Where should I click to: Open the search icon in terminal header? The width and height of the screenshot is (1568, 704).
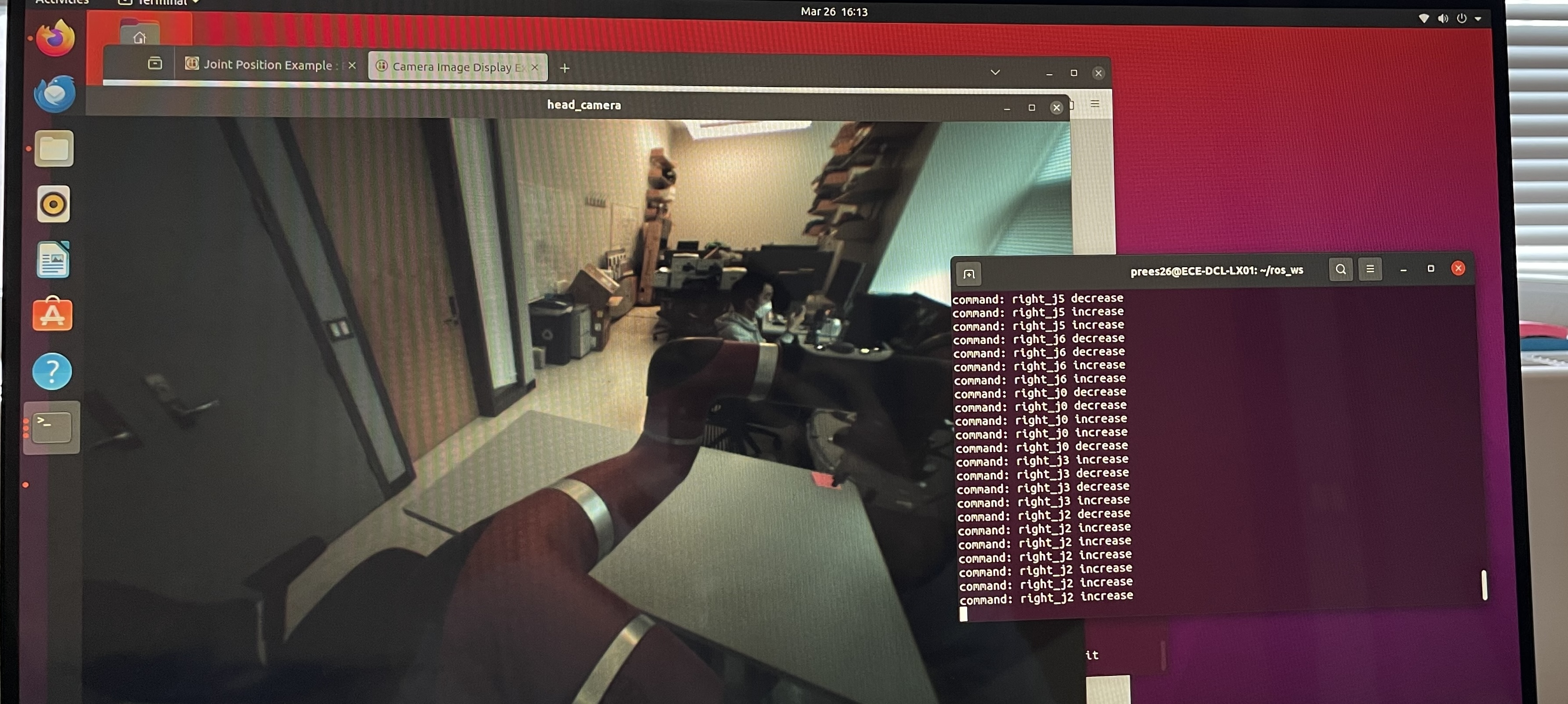[1340, 269]
